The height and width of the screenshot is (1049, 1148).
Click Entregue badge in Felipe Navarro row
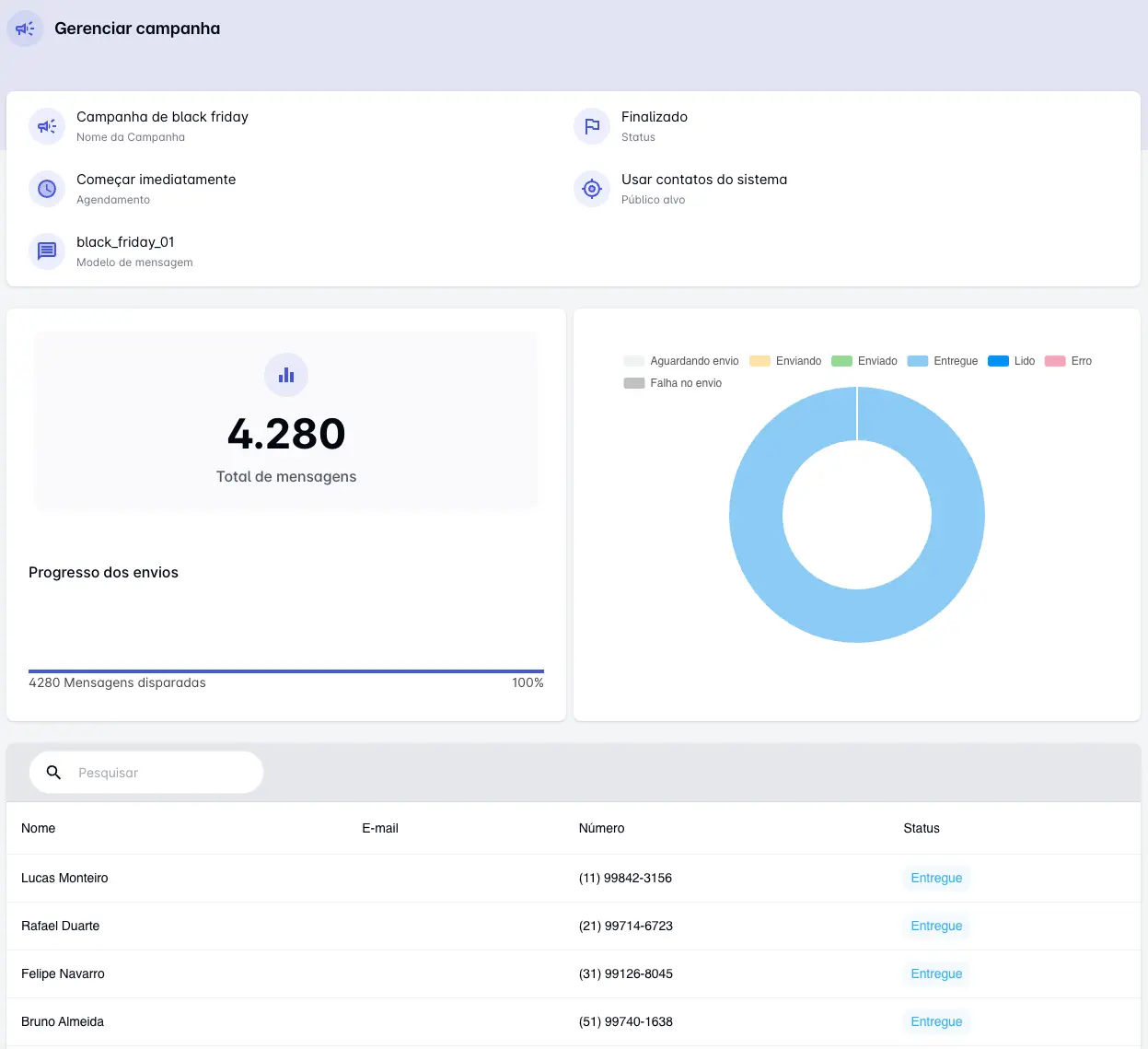tap(936, 973)
